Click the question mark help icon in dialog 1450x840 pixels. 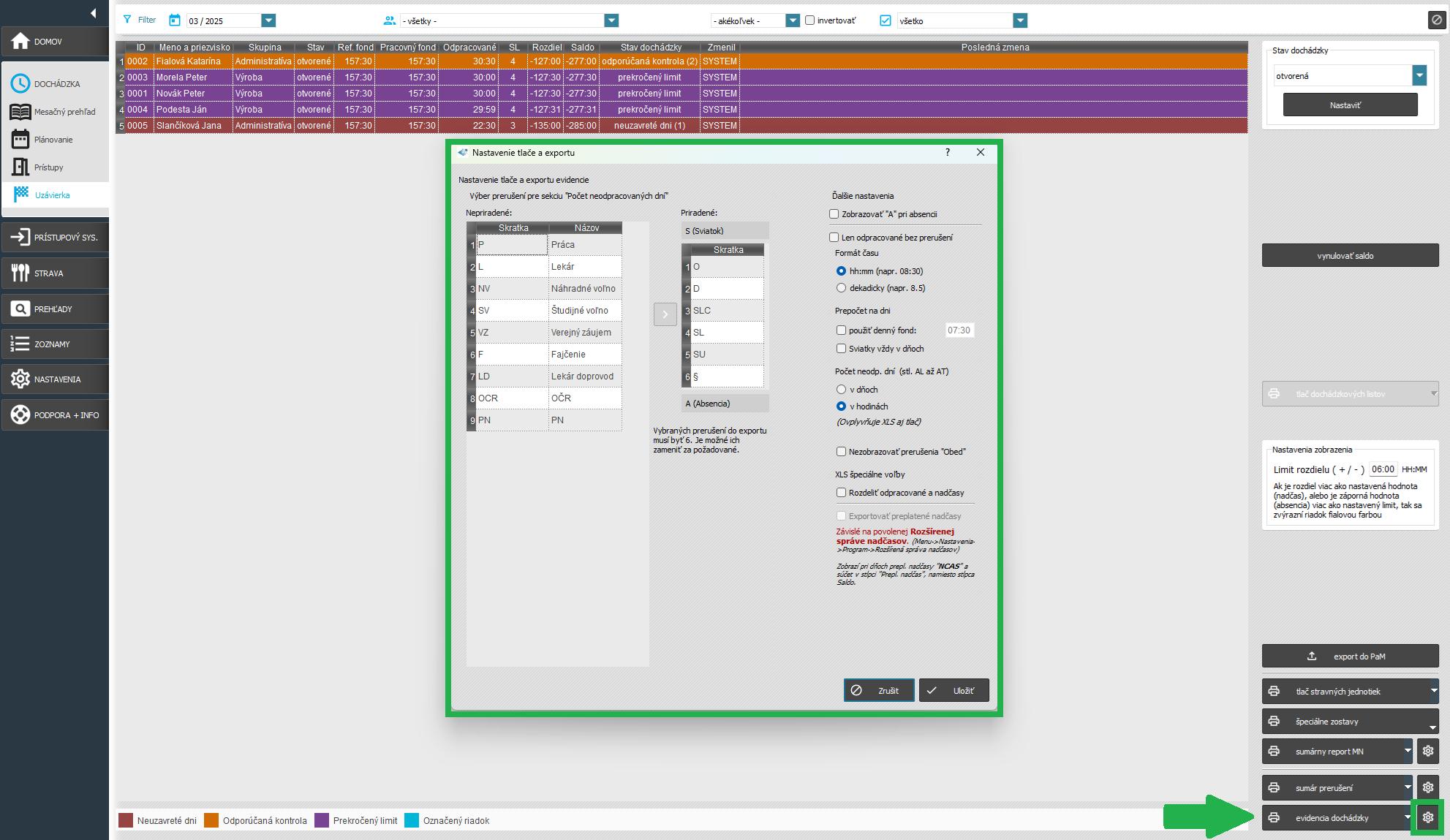948,152
